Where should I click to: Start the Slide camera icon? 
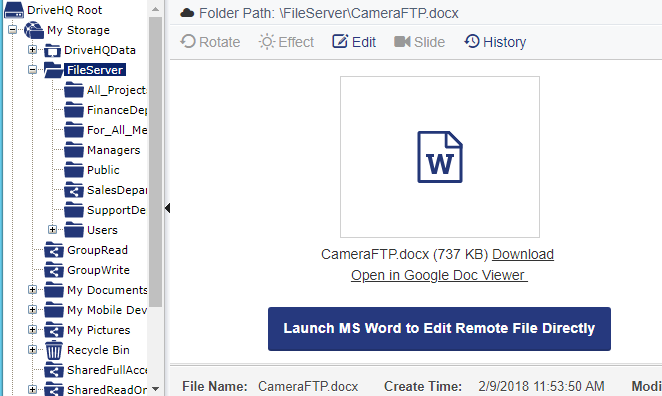click(x=402, y=41)
